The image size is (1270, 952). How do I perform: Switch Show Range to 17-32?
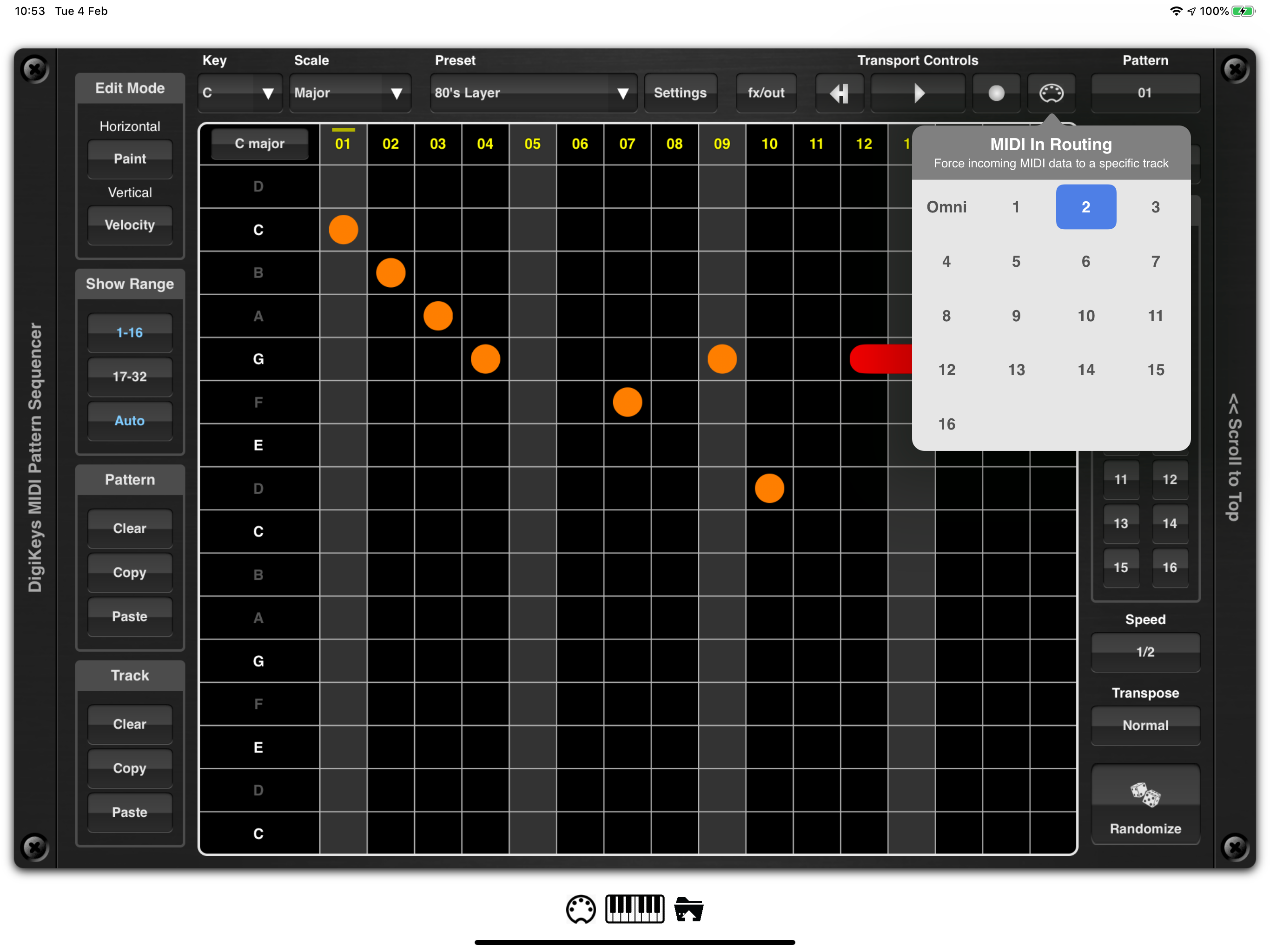click(130, 377)
